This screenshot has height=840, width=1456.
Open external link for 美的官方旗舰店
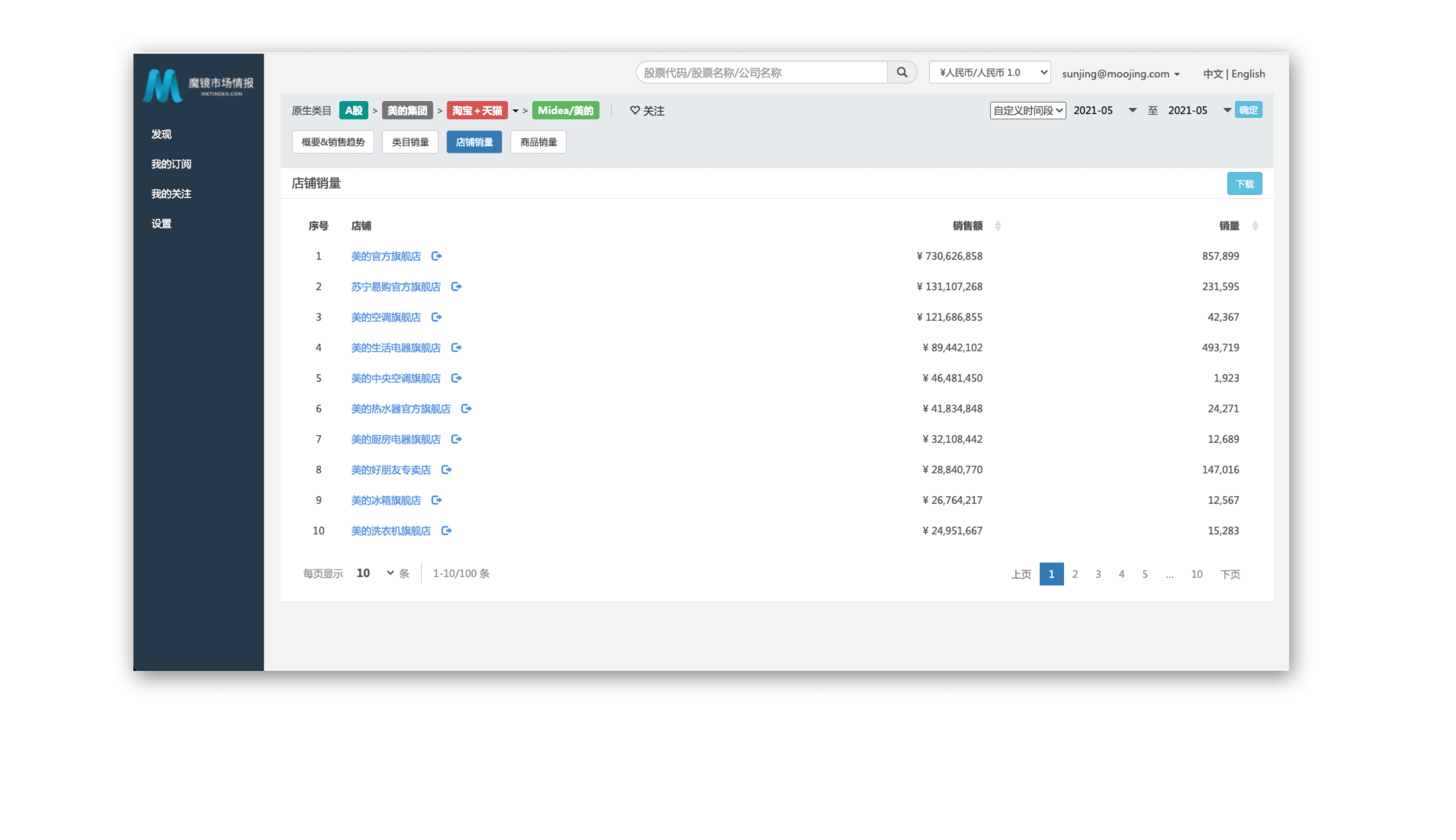[x=437, y=256]
